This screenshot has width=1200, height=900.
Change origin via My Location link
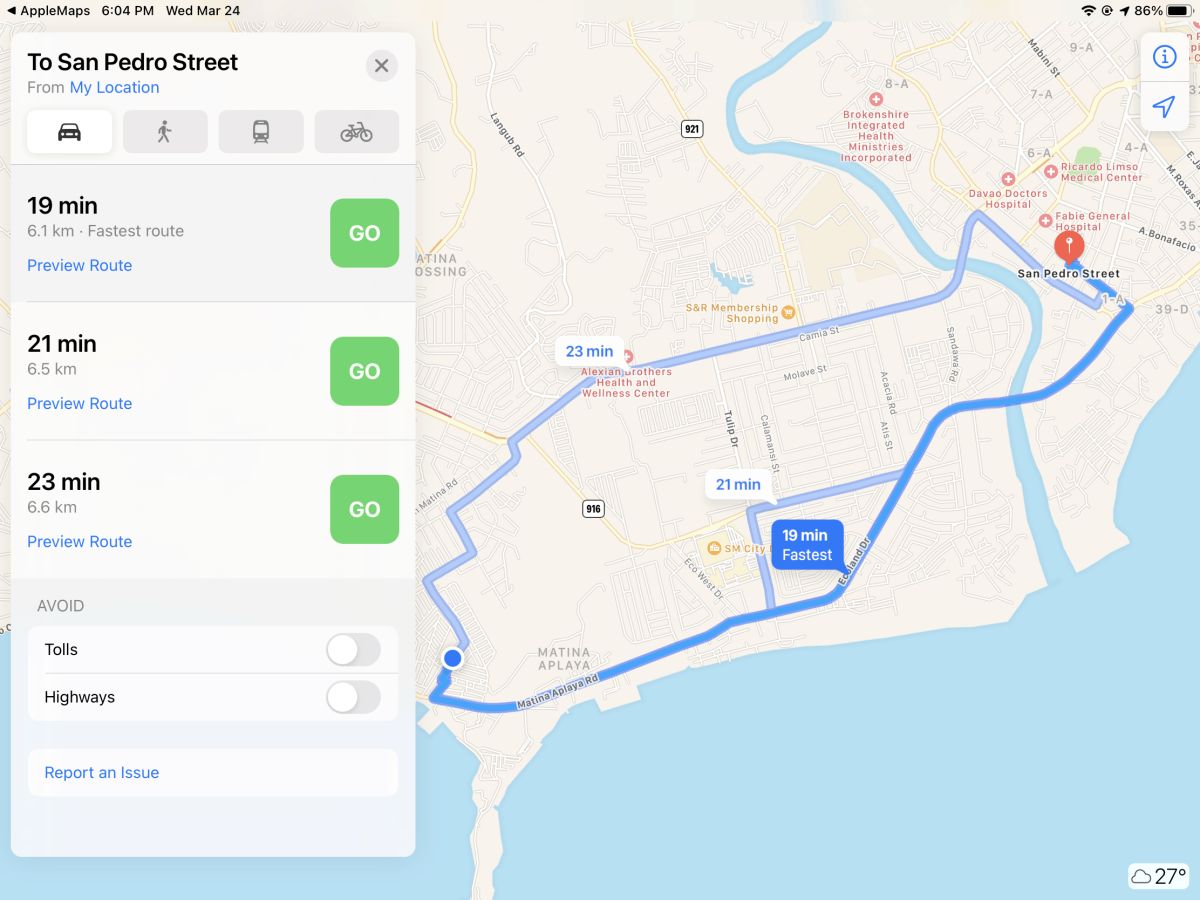point(114,87)
